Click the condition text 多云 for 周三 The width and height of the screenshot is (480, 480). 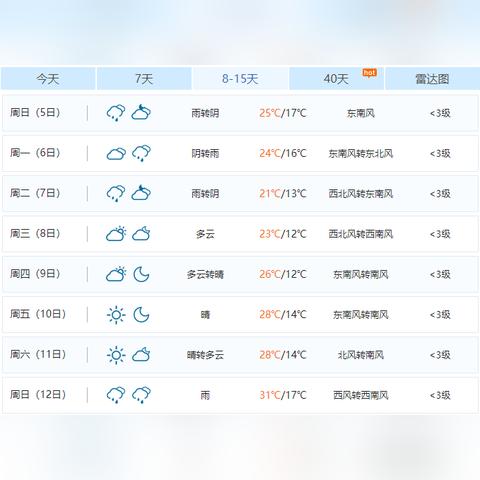(205, 234)
